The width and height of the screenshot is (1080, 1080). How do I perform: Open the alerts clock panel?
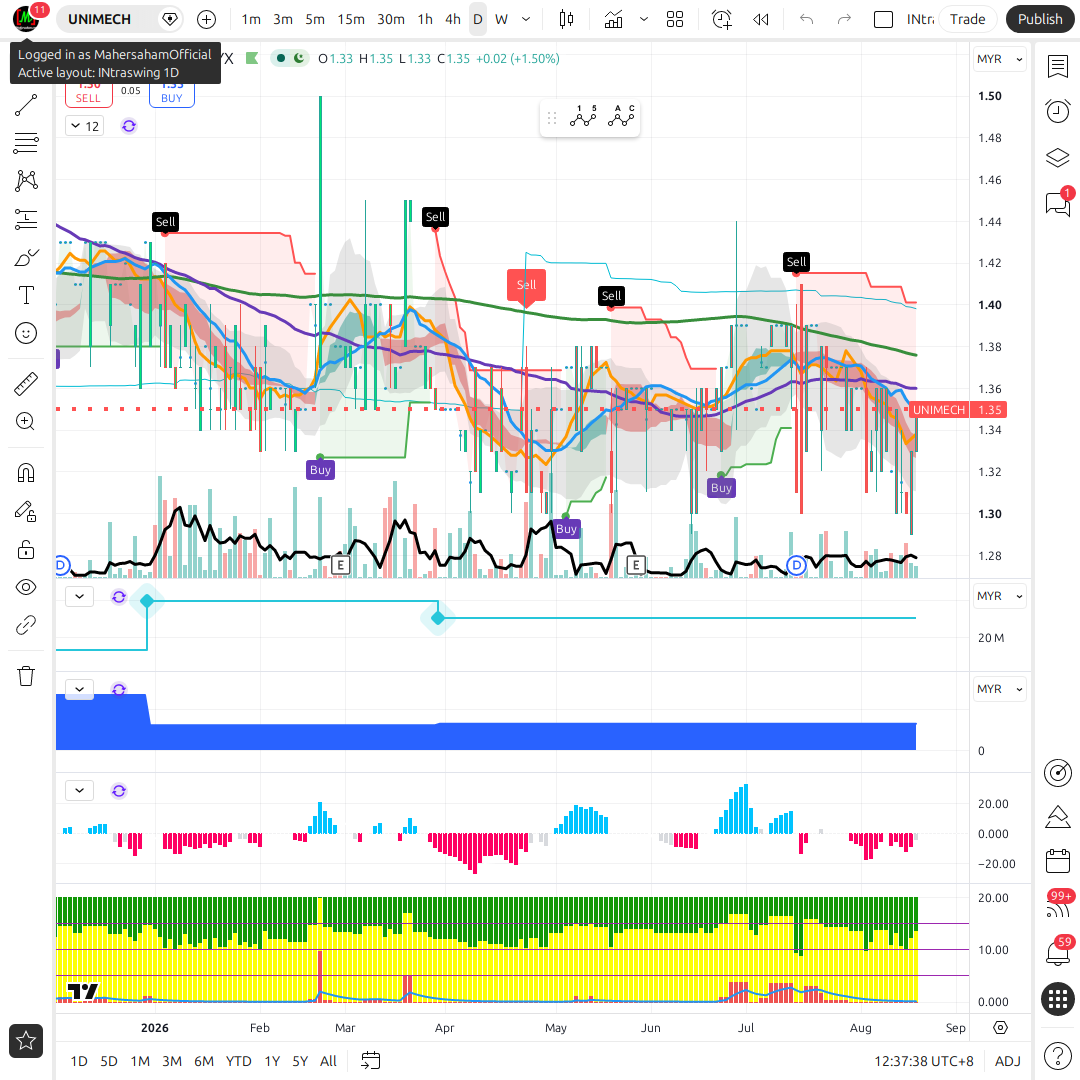1057,111
